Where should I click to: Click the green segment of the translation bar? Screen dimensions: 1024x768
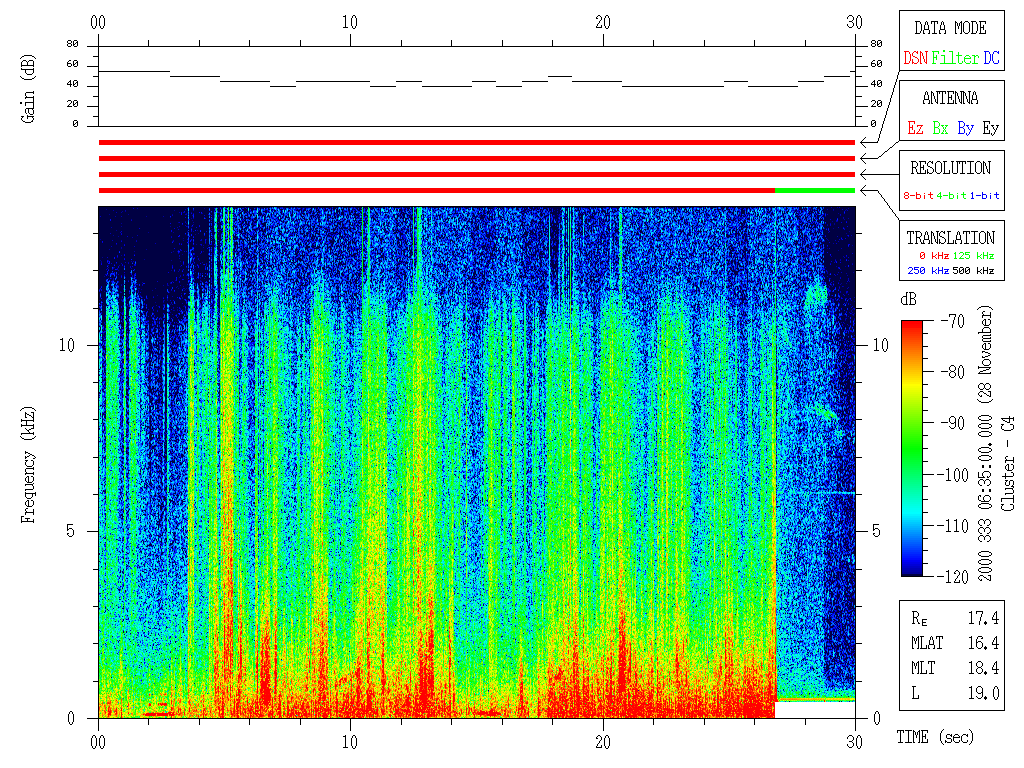pyautogui.click(x=815, y=190)
